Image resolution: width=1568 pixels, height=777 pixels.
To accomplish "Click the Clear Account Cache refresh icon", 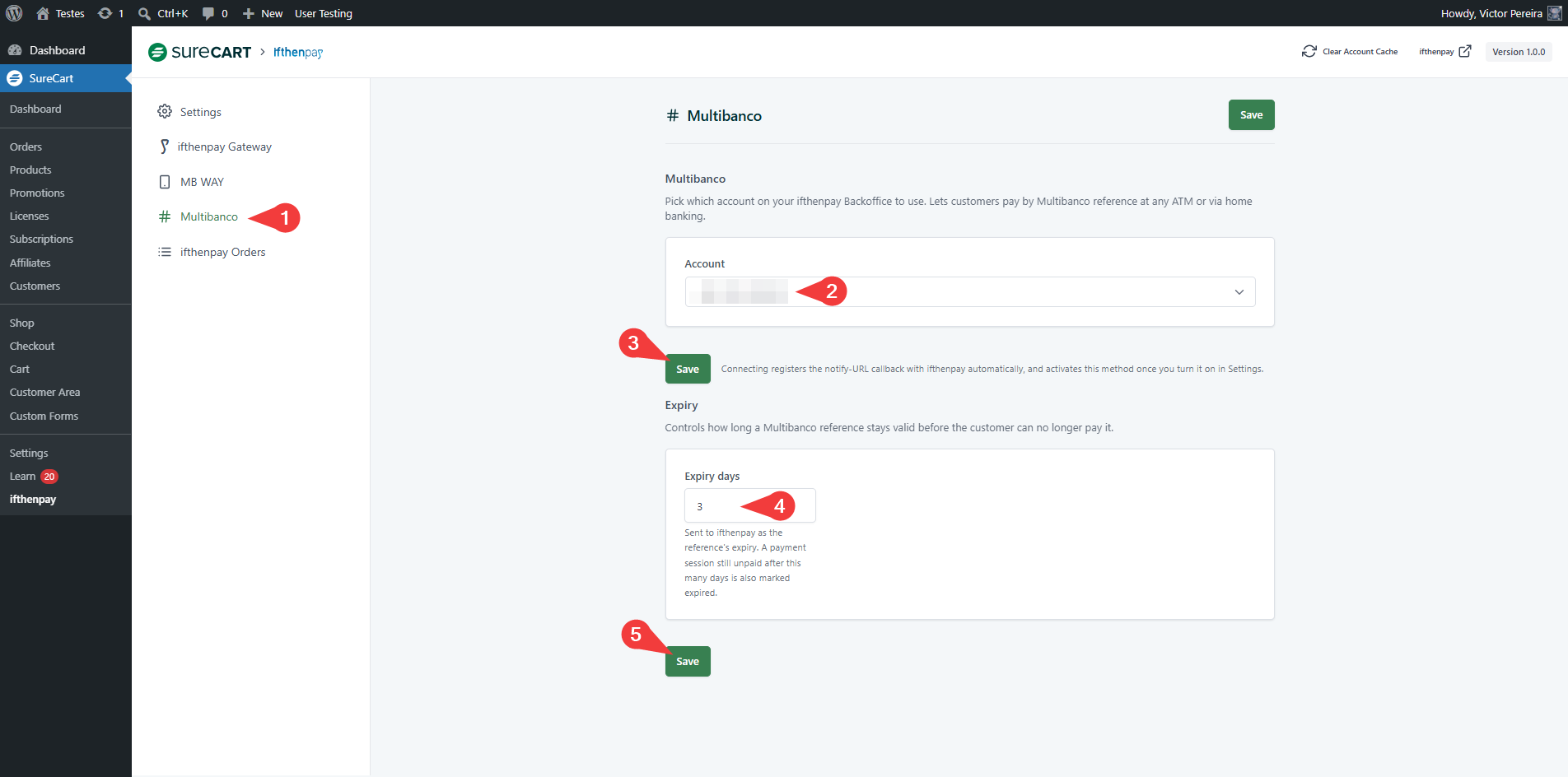I will pos(1309,51).
